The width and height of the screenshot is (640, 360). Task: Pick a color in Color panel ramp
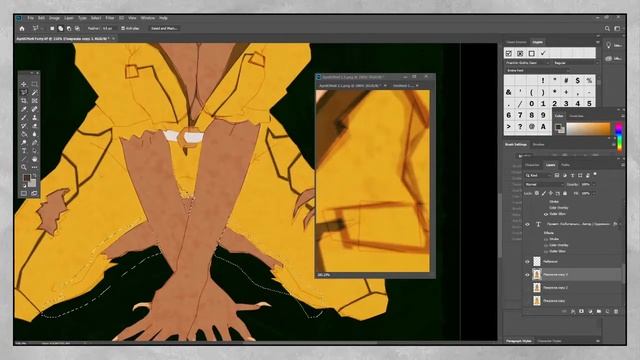[x=588, y=129]
